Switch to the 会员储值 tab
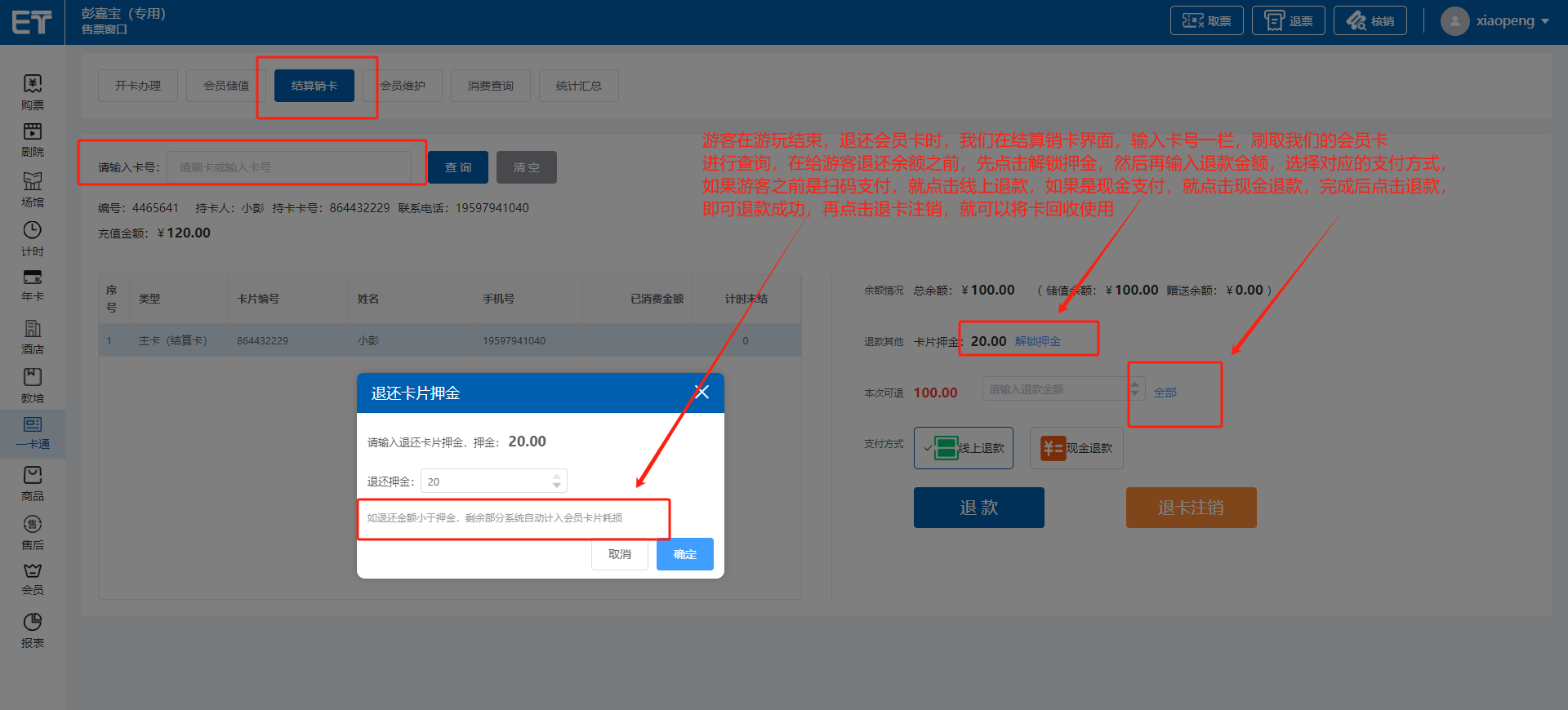This screenshot has width=1568, height=710. pyautogui.click(x=226, y=86)
